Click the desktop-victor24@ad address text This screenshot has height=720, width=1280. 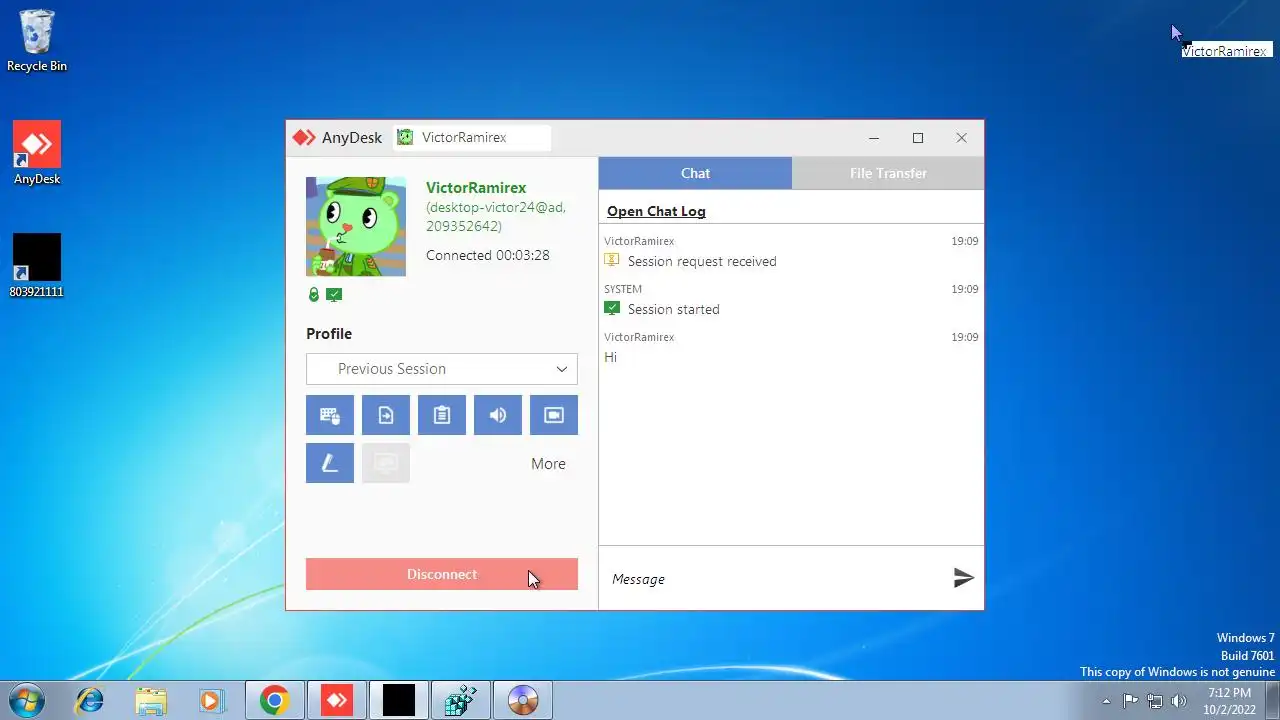point(496,217)
